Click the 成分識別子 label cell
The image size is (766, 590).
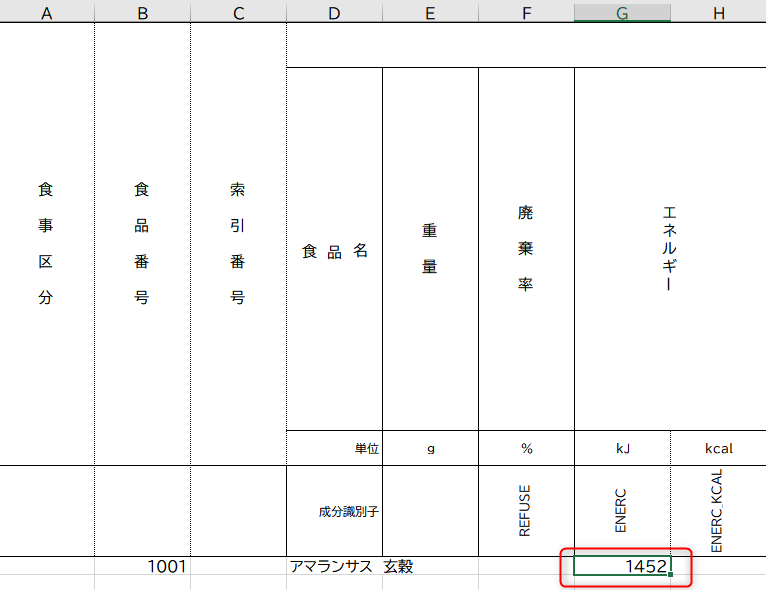pos(334,511)
